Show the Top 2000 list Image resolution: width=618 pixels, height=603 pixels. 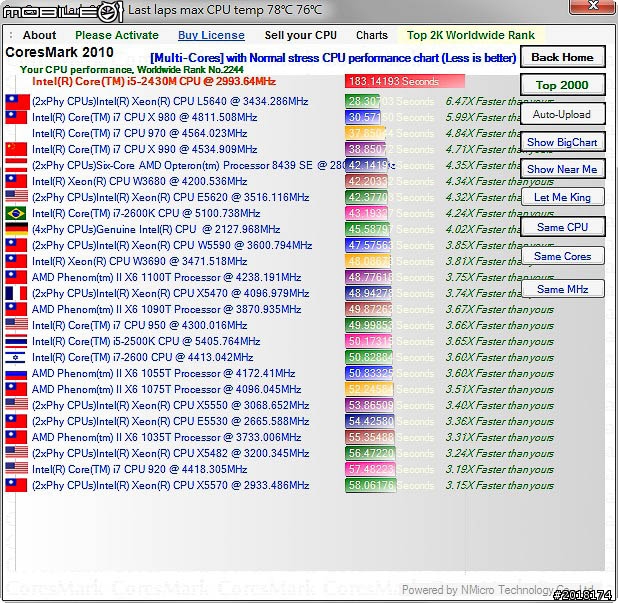(x=562, y=85)
